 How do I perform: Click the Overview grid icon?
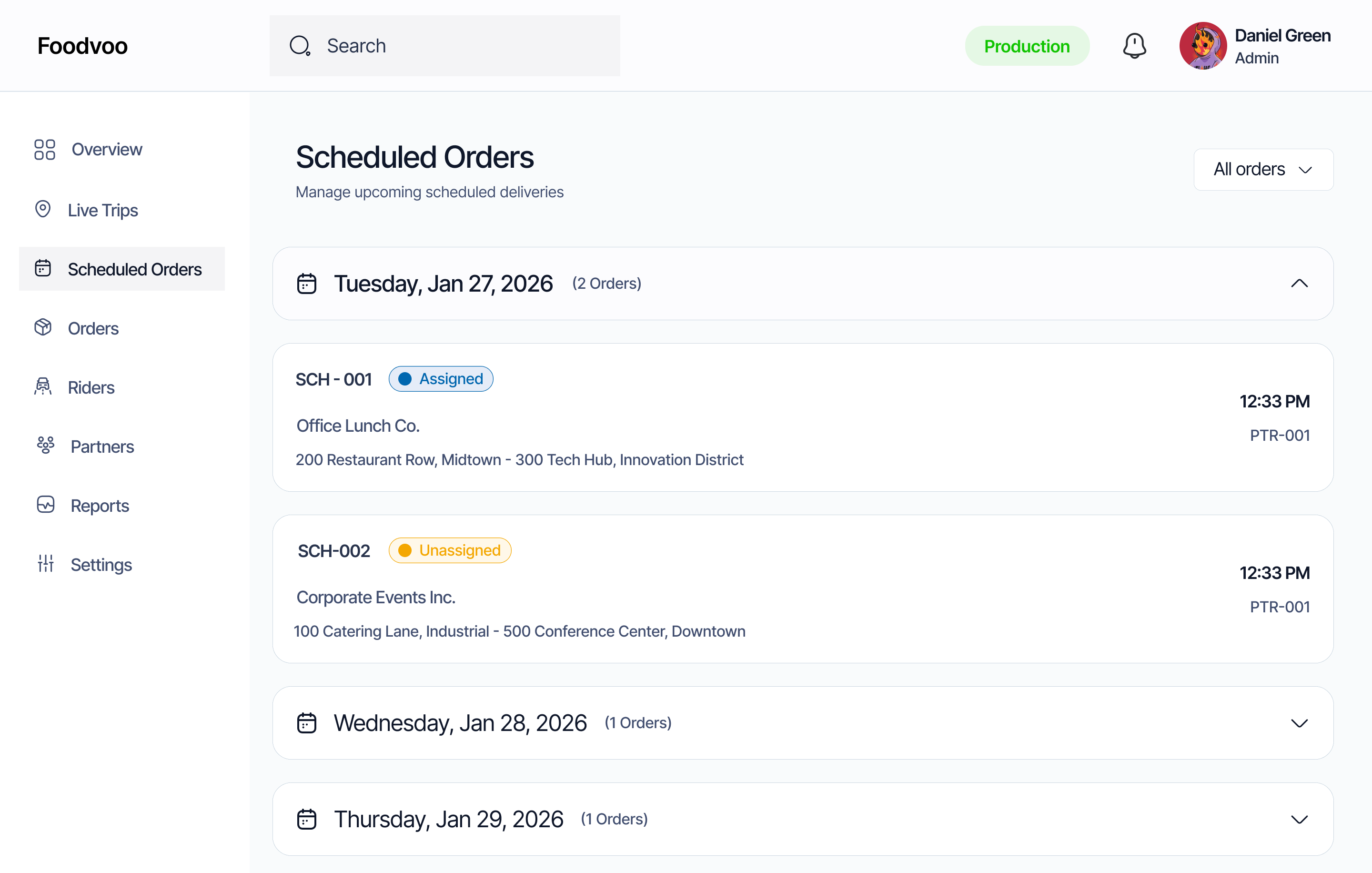pos(44,149)
